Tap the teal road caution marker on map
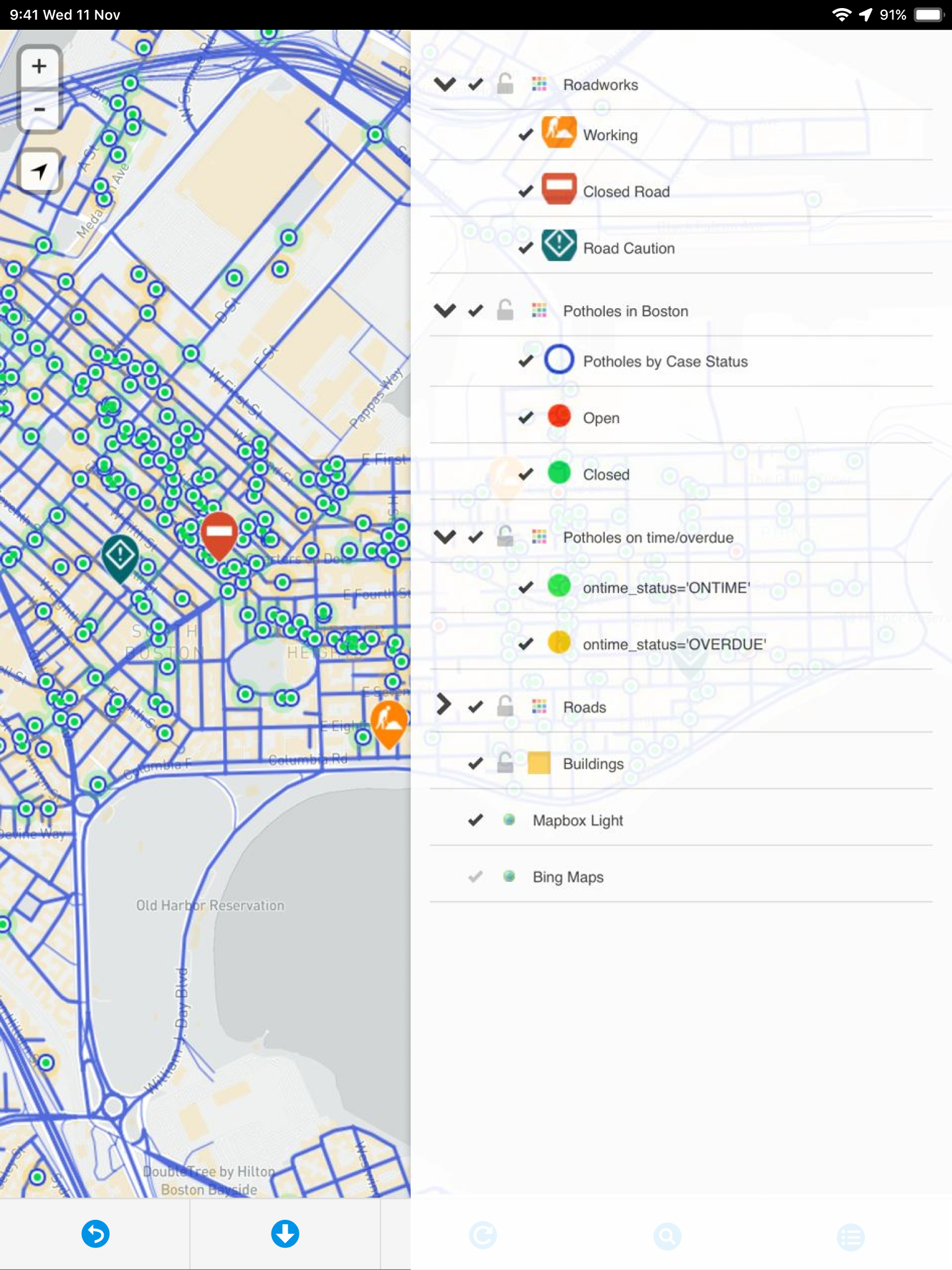Viewport: 952px width, 1270px height. [x=120, y=558]
